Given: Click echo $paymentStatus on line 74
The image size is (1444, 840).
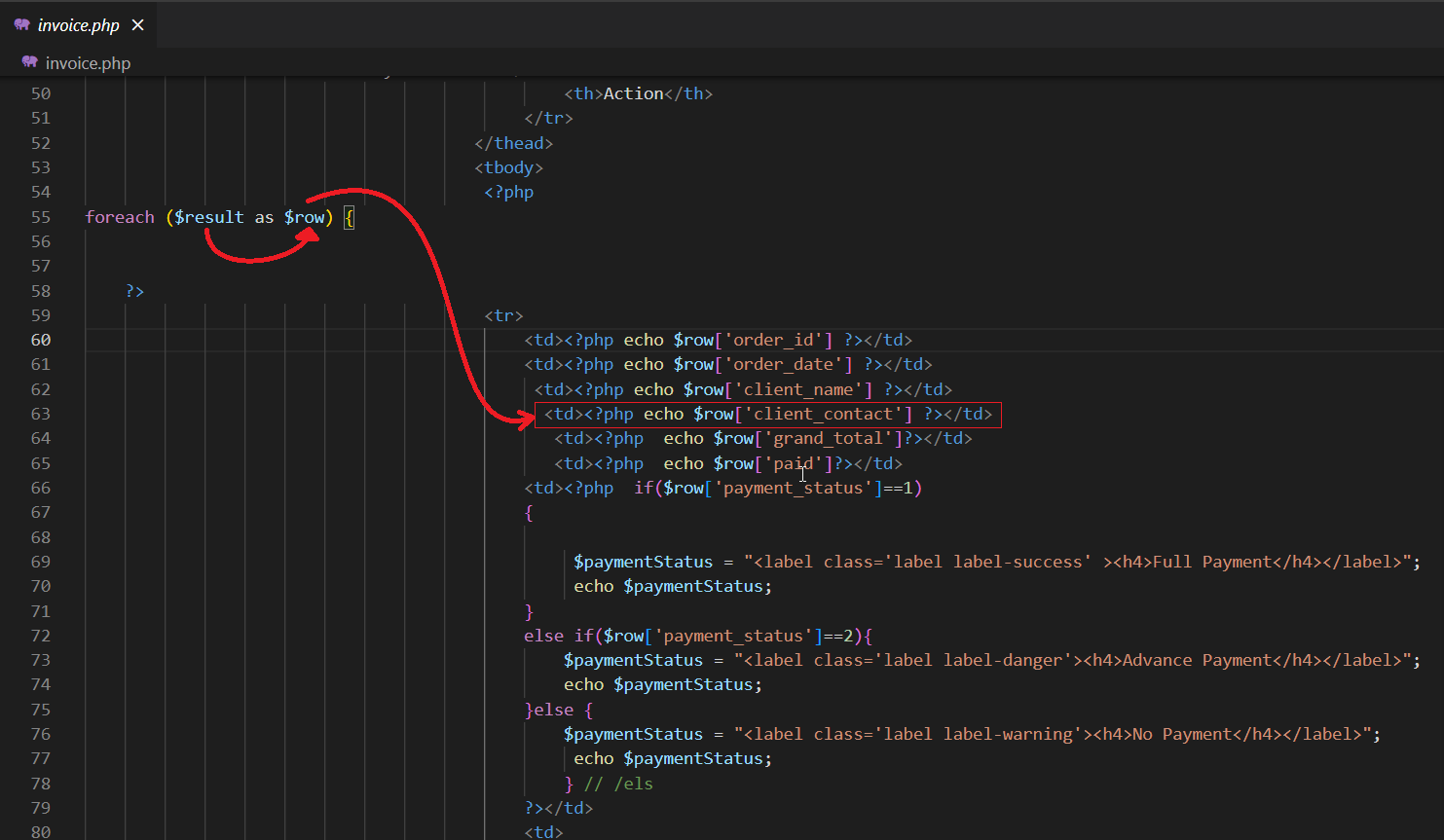Looking at the screenshot, I should 663,684.
